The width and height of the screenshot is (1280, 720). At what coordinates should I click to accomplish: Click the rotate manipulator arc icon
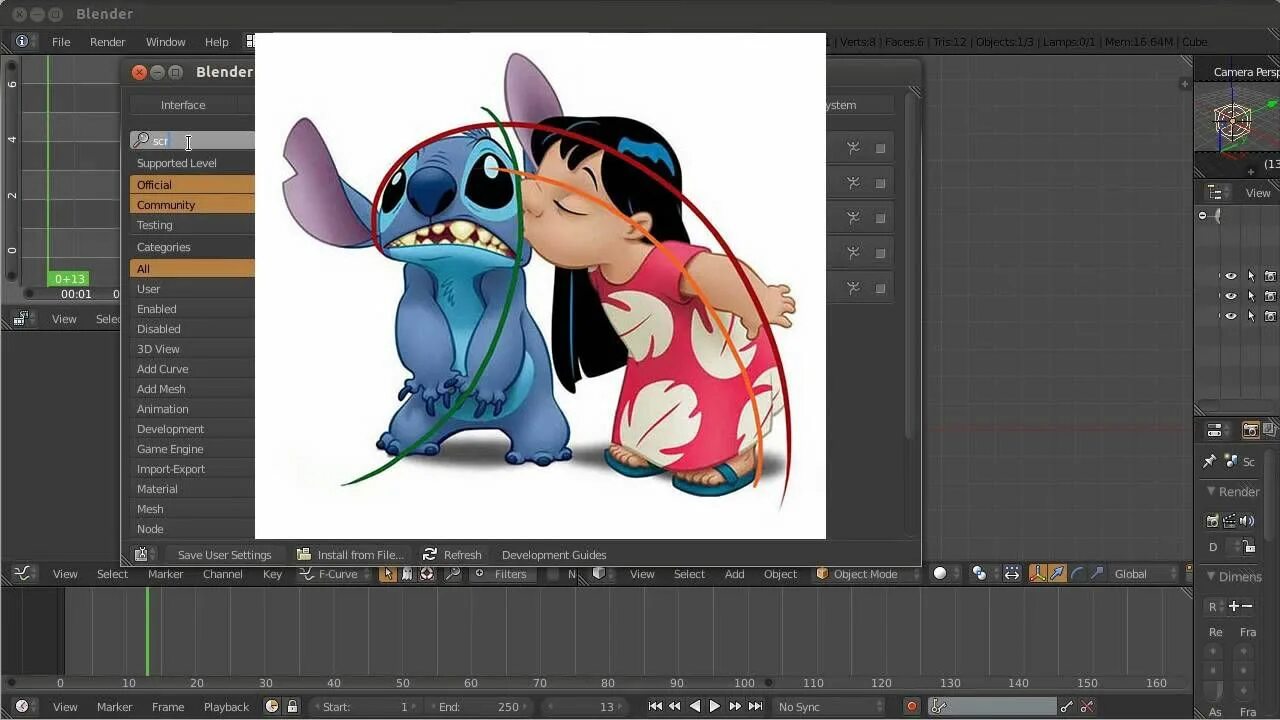(x=1077, y=574)
